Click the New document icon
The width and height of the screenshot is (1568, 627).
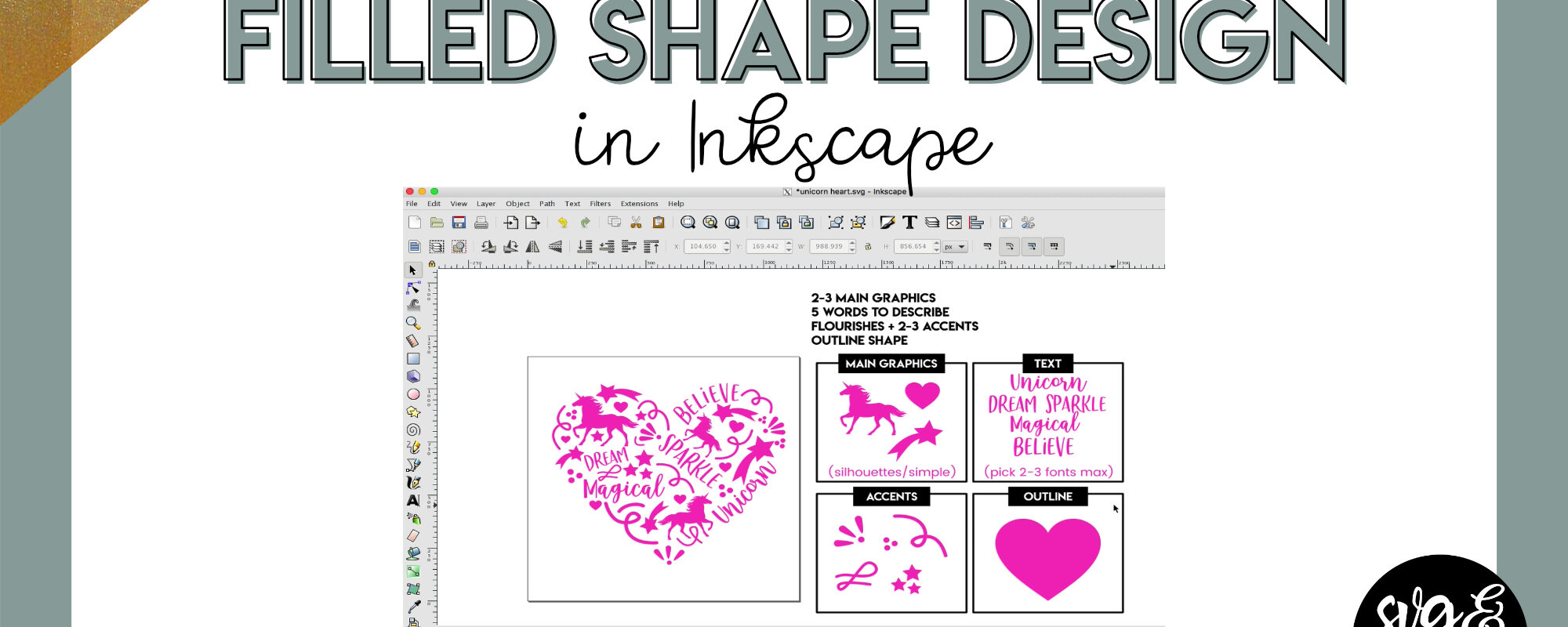415,223
